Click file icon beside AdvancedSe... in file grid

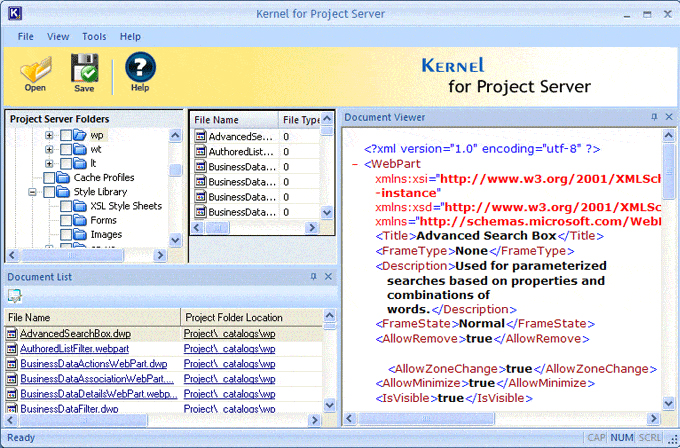point(200,136)
